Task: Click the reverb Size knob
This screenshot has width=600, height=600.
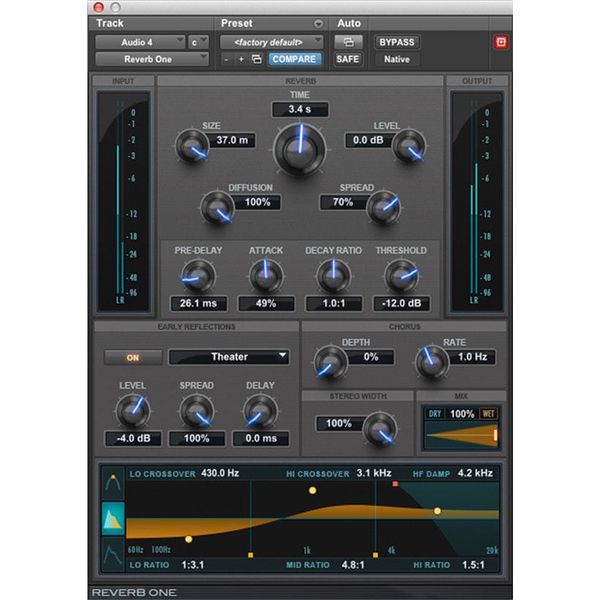Action: 192,146
